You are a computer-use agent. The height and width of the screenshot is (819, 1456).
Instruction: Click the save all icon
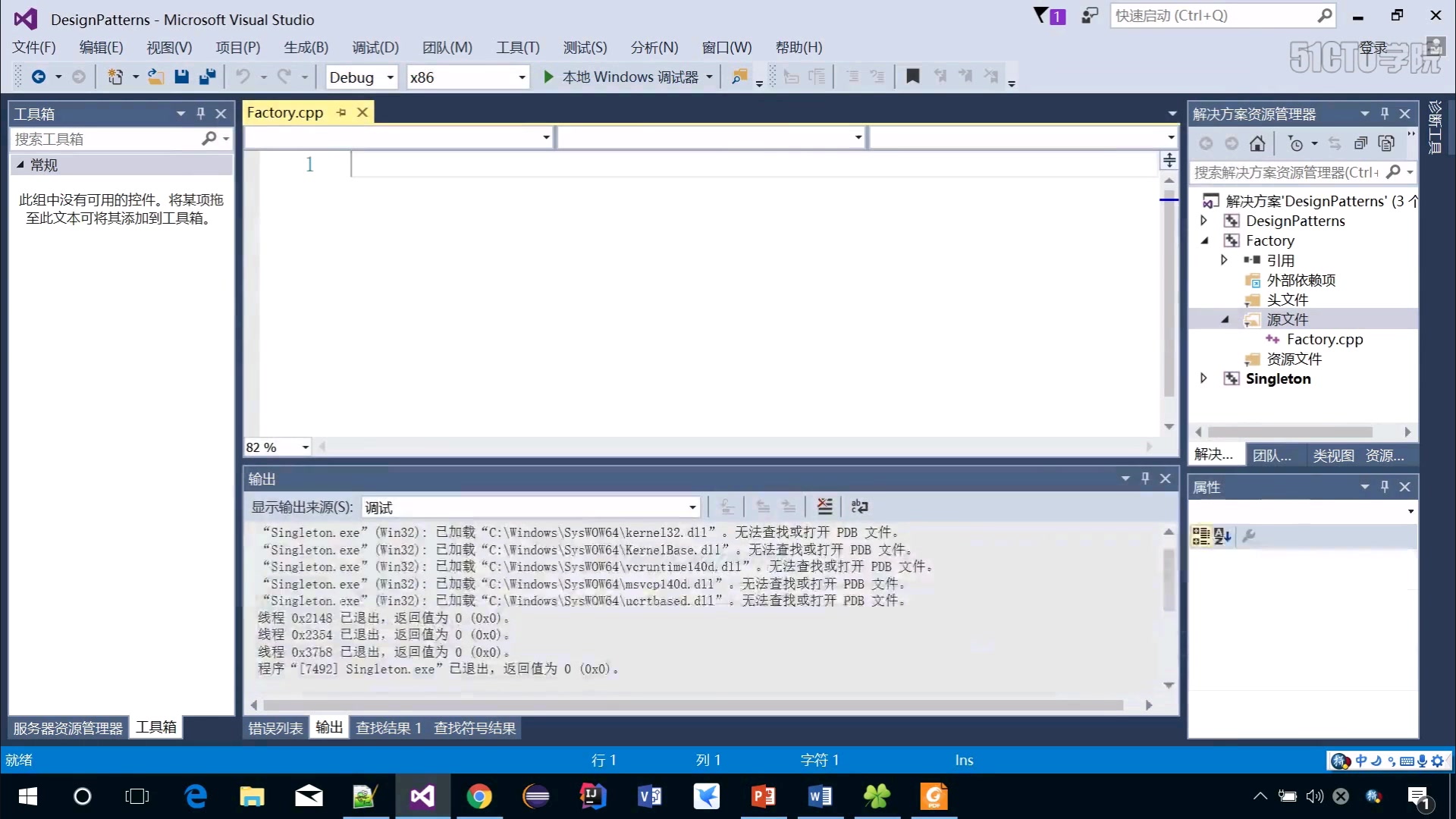[207, 77]
